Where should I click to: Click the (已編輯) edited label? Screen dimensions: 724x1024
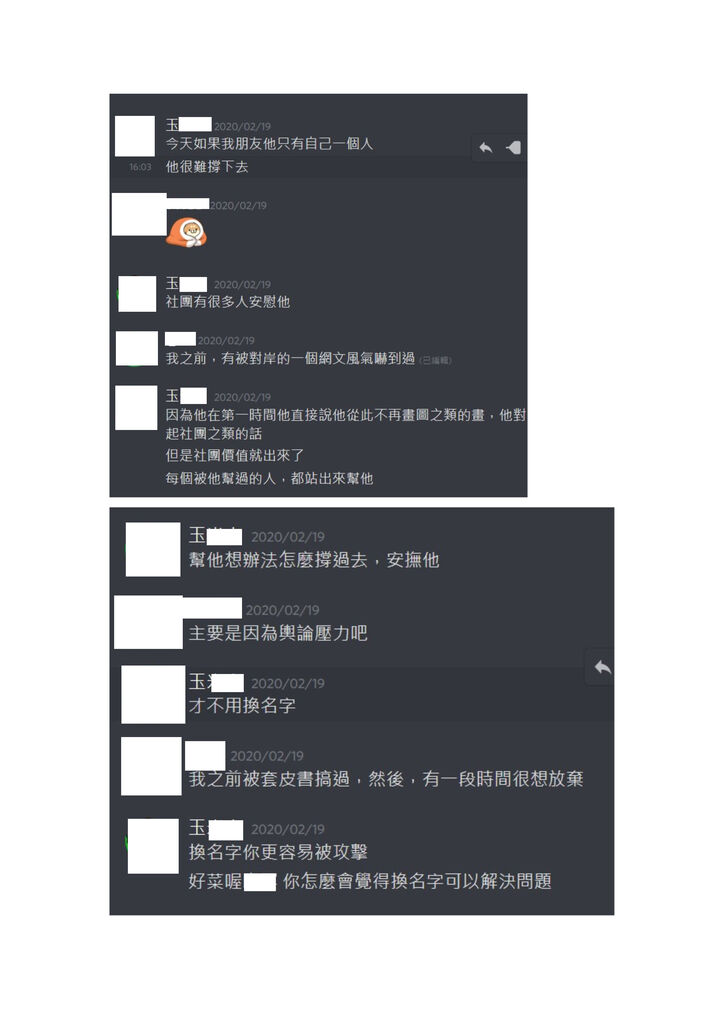pyautogui.click(x=435, y=360)
